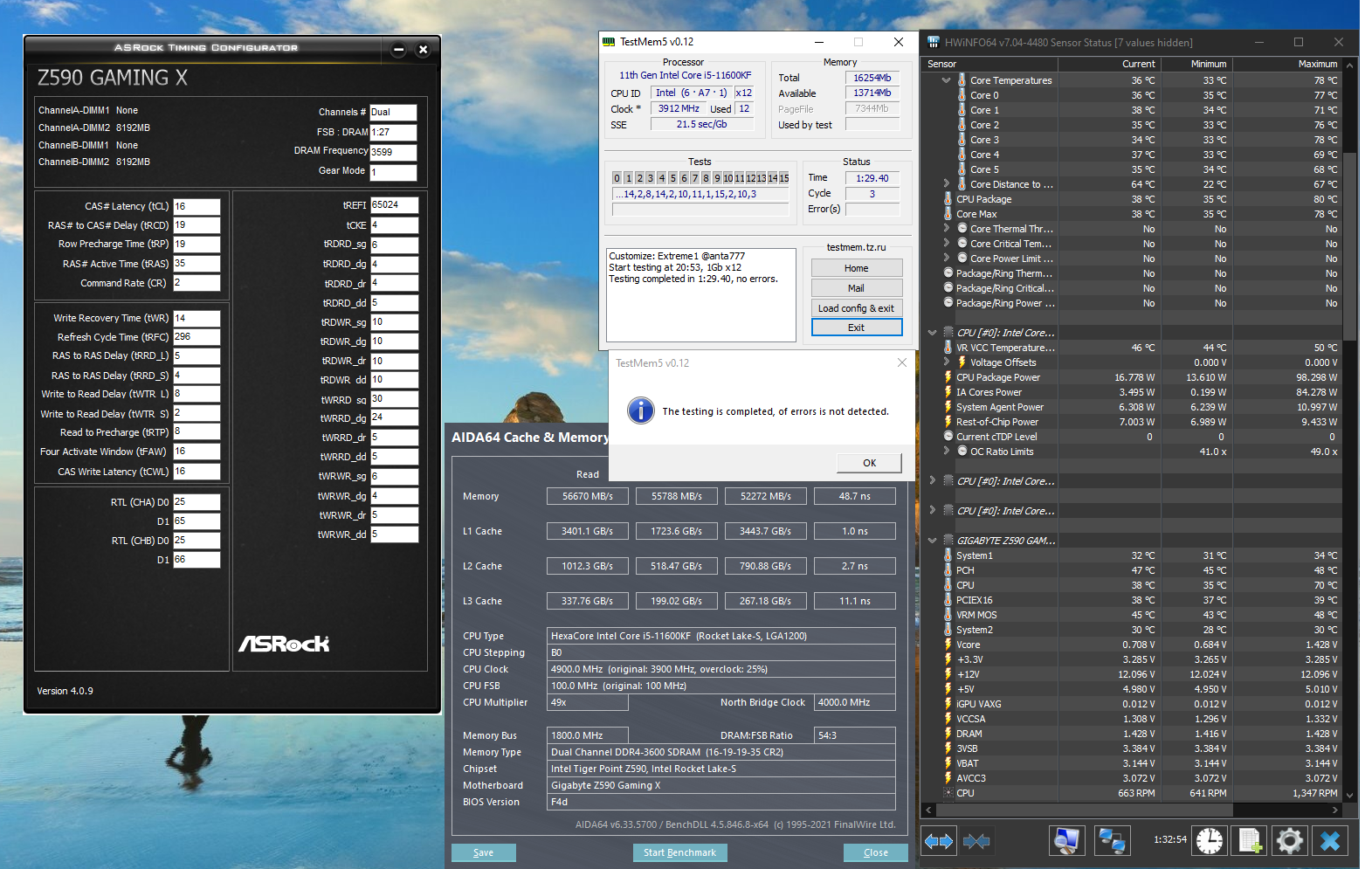Collapse Core Temperatures sensor group
The width and height of the screenshot is (1372, 869).
tap(946, 80)
